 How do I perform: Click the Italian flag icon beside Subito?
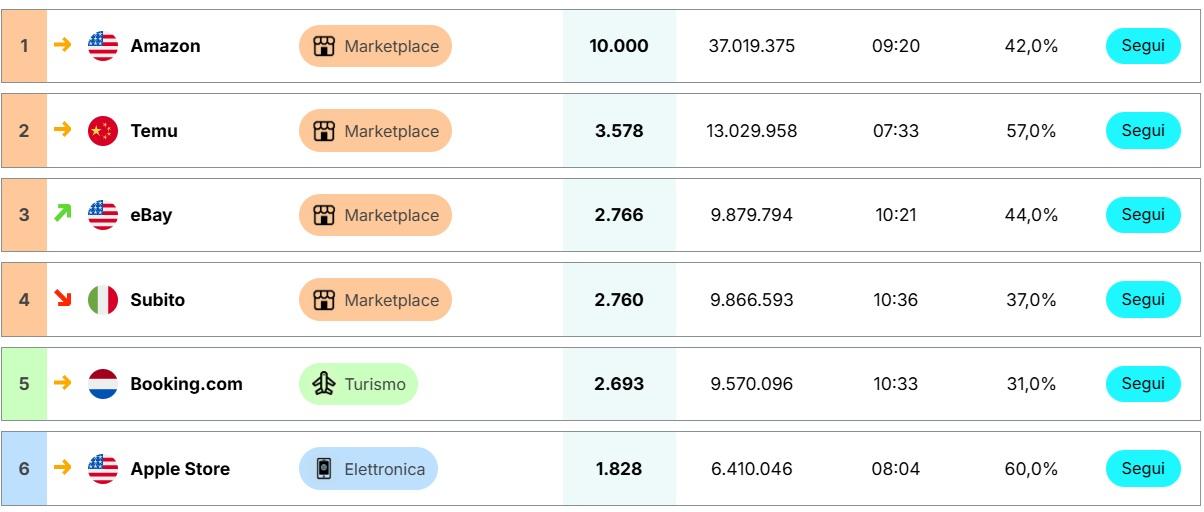[103, 300]
